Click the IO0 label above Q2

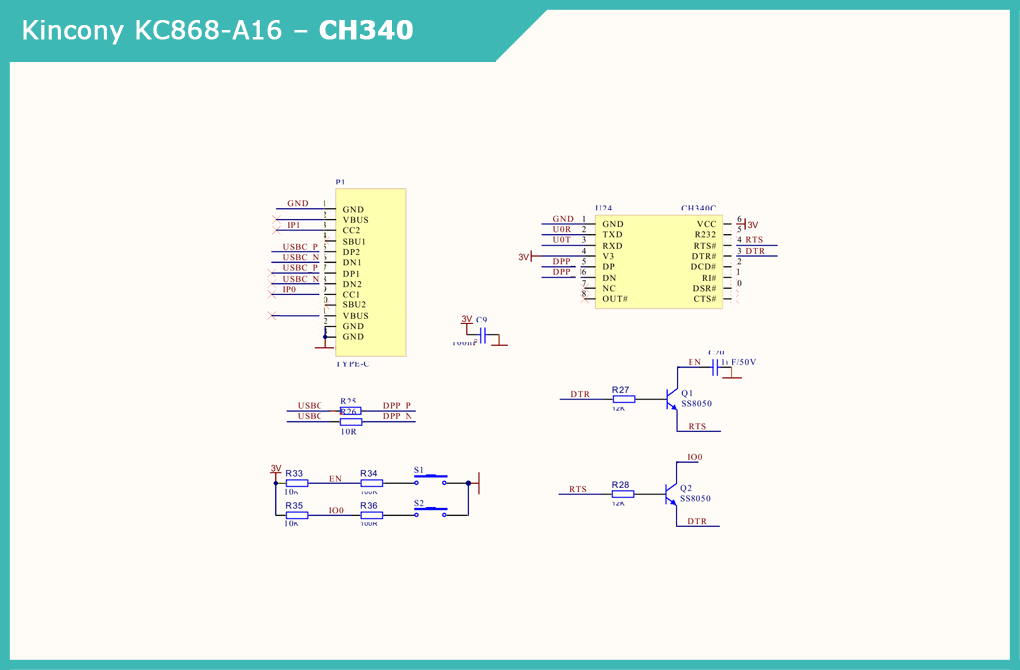point(695,457)
